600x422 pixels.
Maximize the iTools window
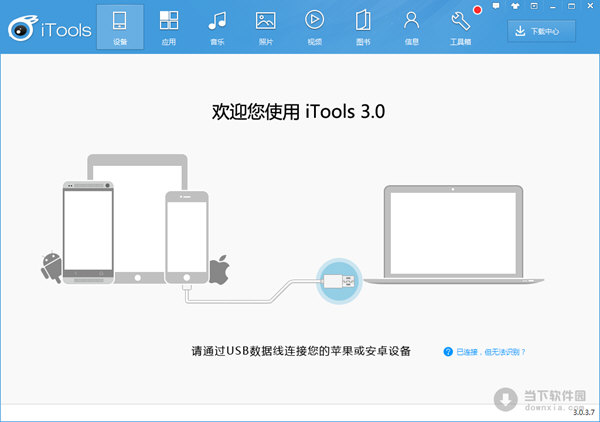point(571,6)
